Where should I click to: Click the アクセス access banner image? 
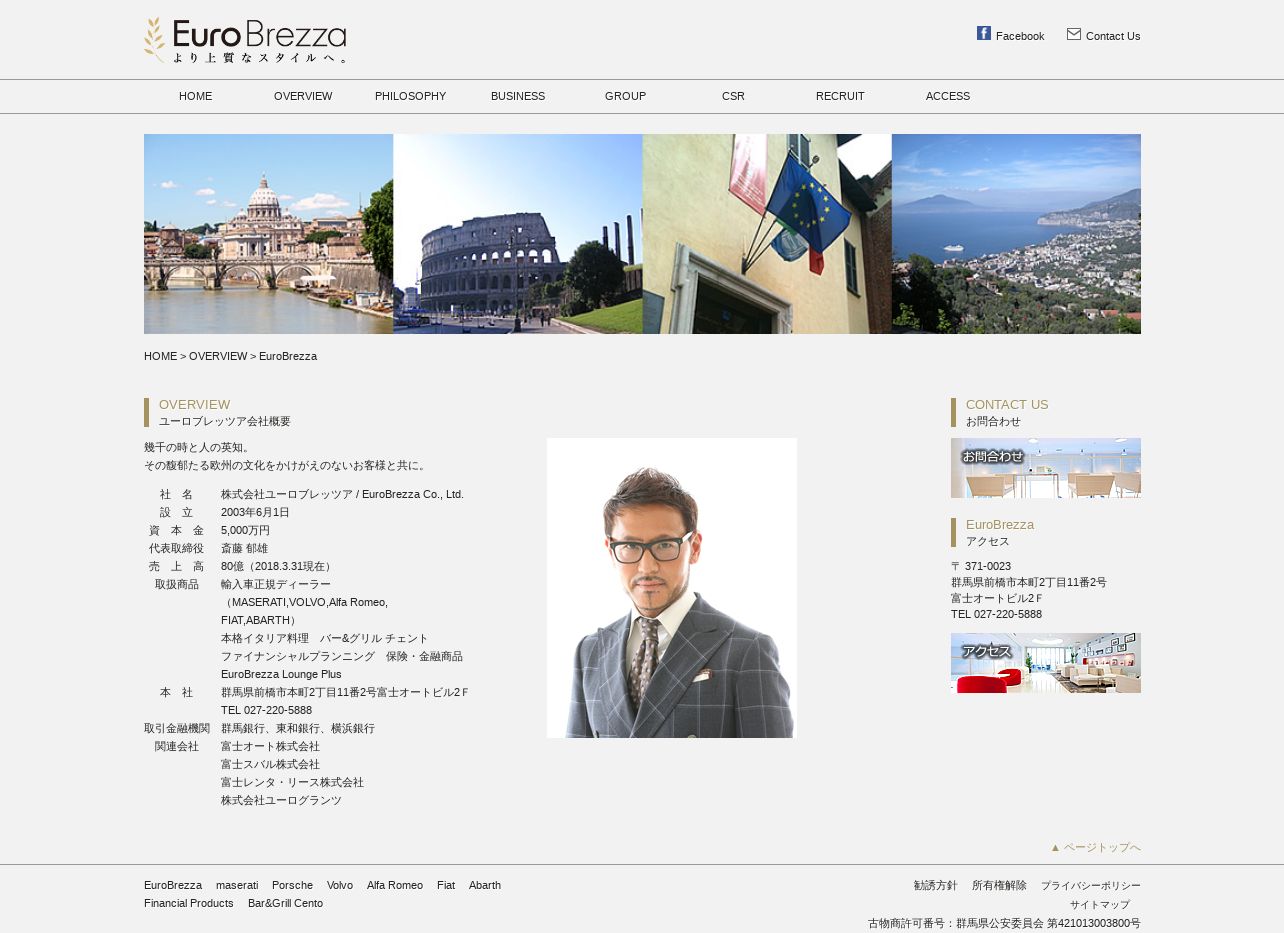coord(1046,663)
